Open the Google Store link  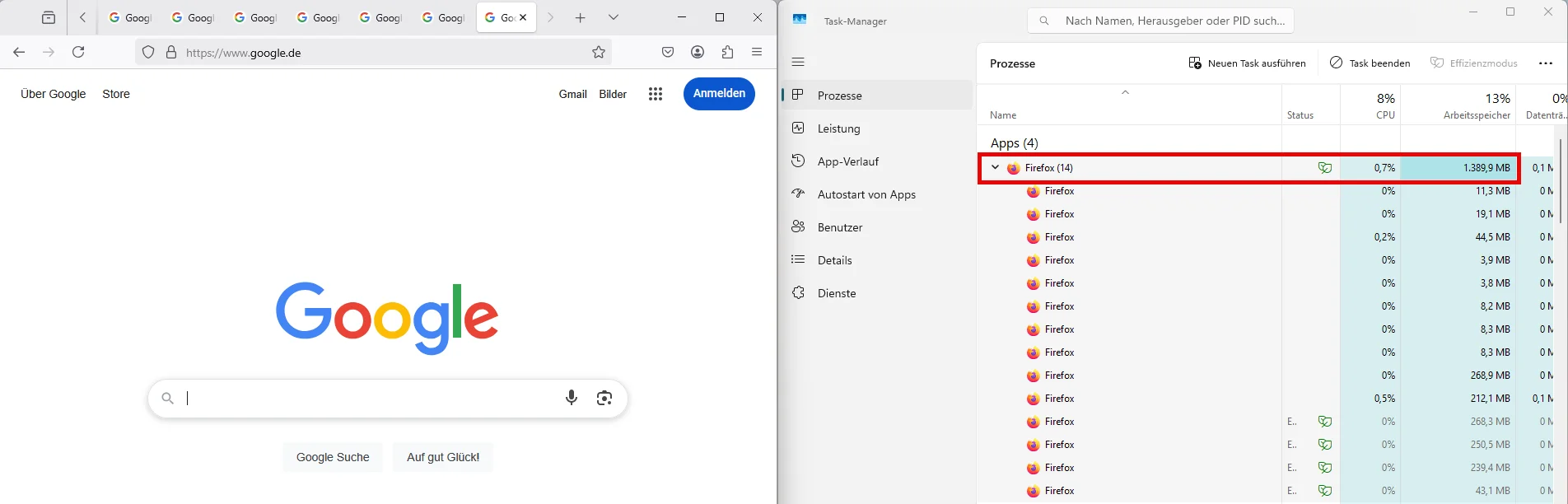pyautogui.click(x=116, y=94)
